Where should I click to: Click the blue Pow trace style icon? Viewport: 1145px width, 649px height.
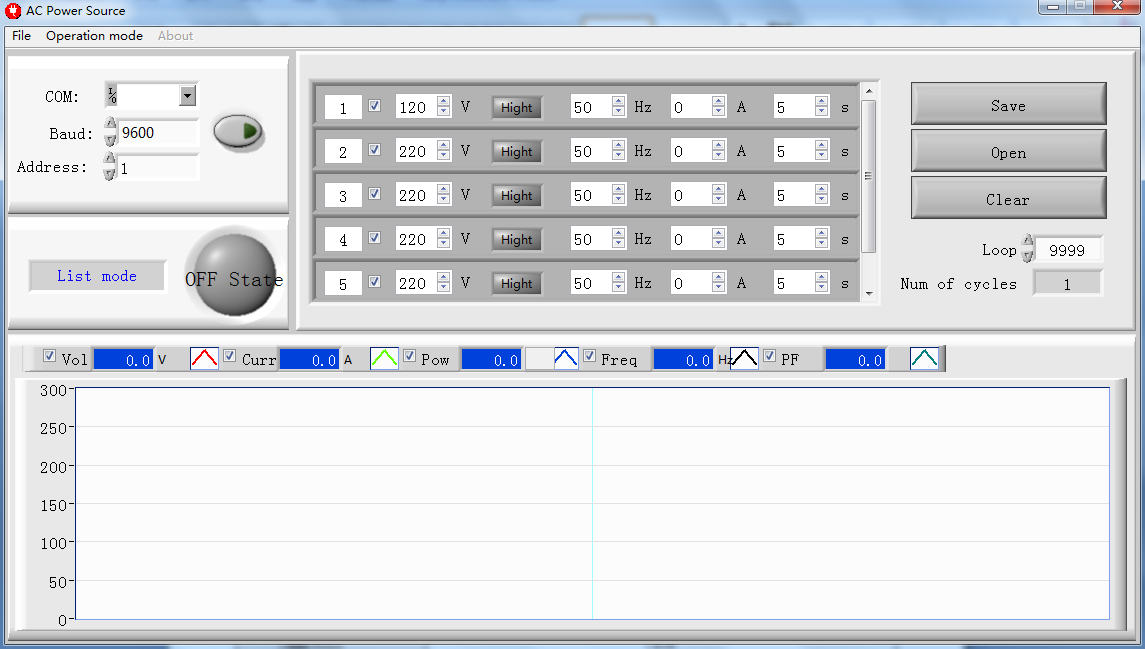(x=566, y=358)
